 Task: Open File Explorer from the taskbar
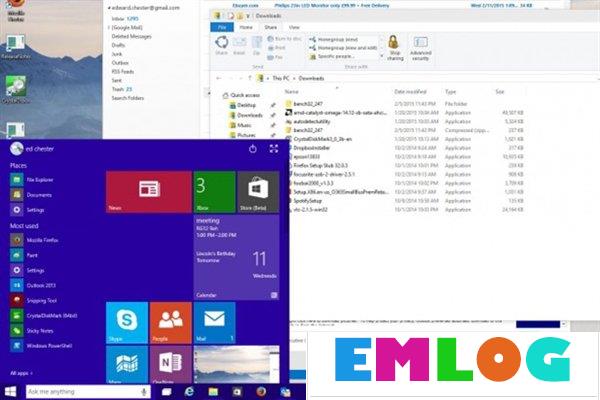click(213, 392)
